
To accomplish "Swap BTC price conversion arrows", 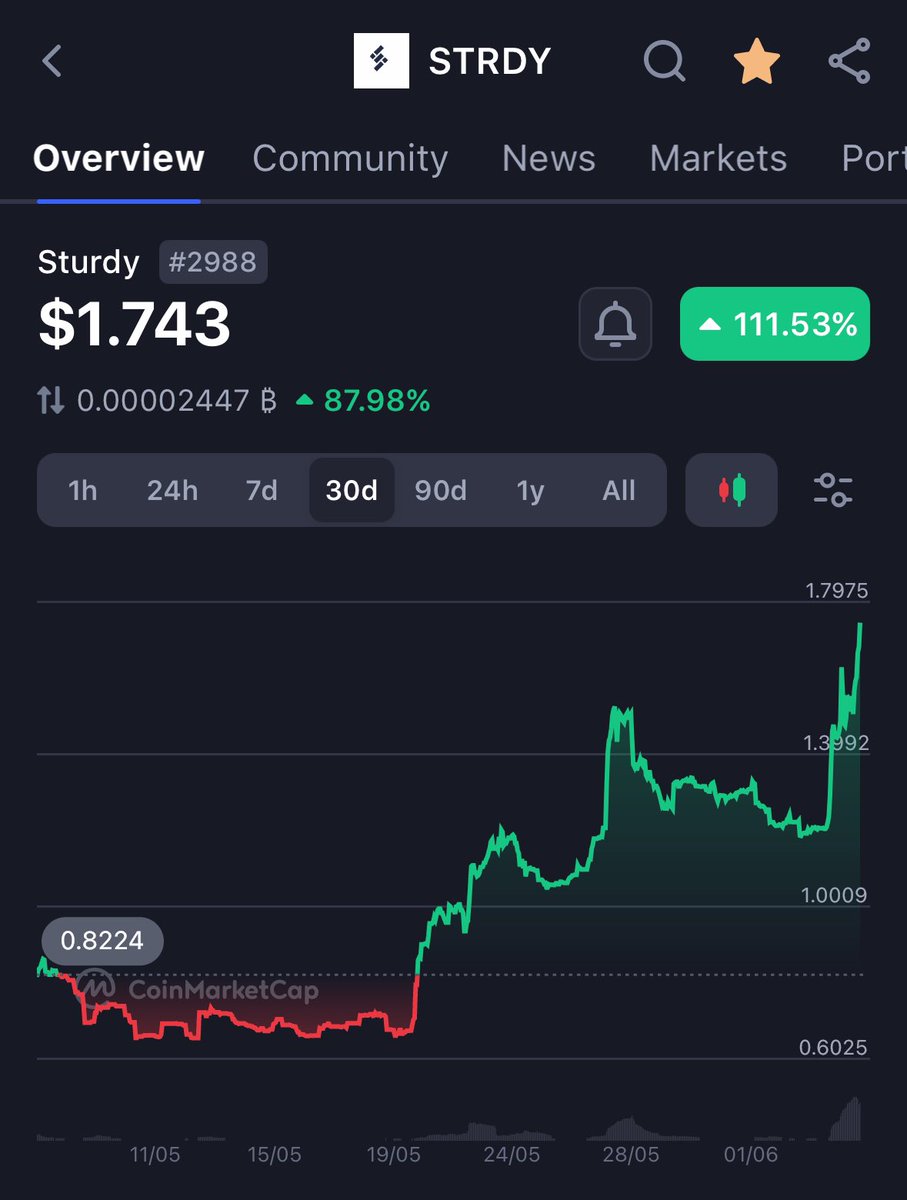I will pos(51,402).
